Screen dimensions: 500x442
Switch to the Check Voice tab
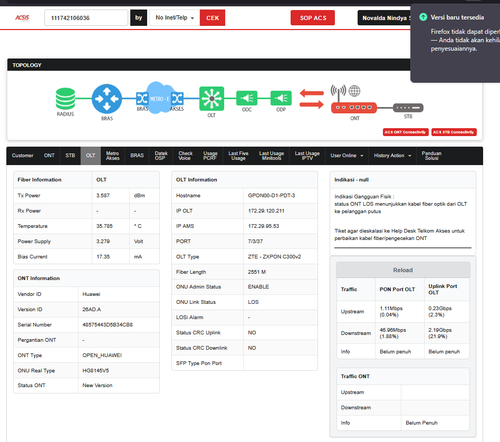point(185,156)
